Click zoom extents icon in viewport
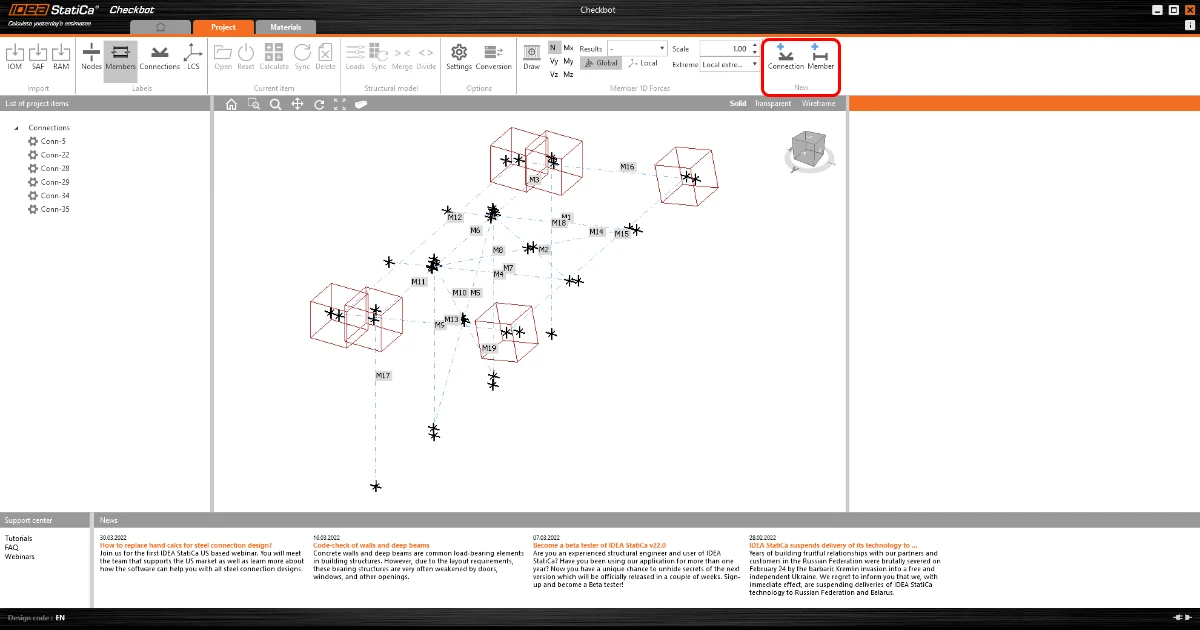The width and height of the screenshot is (1200, 630). (x=340, y=103)
